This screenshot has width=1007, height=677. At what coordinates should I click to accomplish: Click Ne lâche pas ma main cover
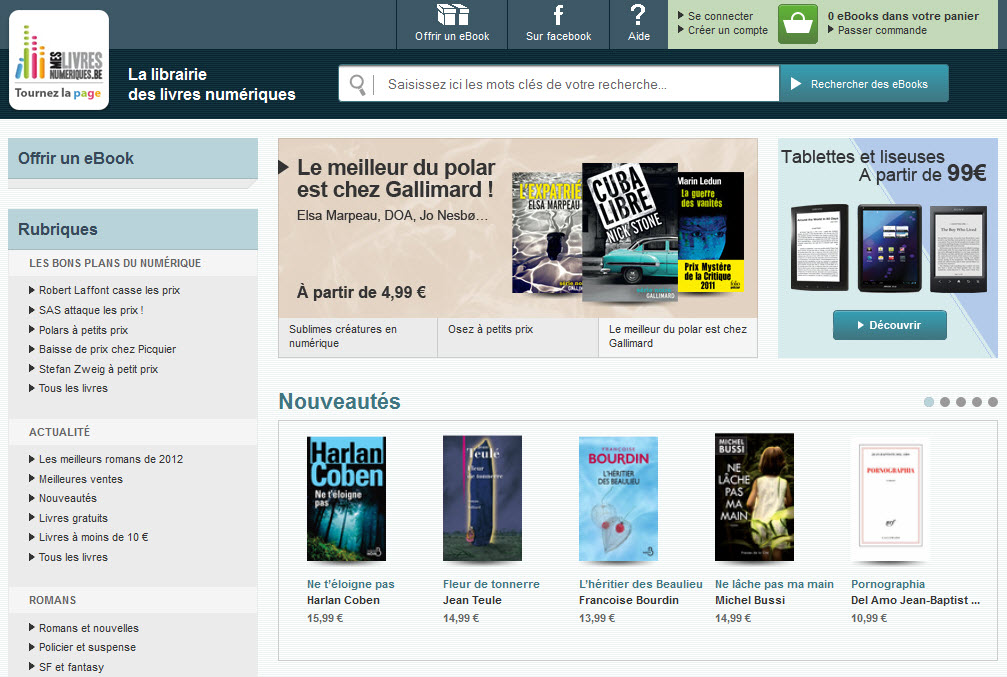pyautogui.click(x=755, y=497)
